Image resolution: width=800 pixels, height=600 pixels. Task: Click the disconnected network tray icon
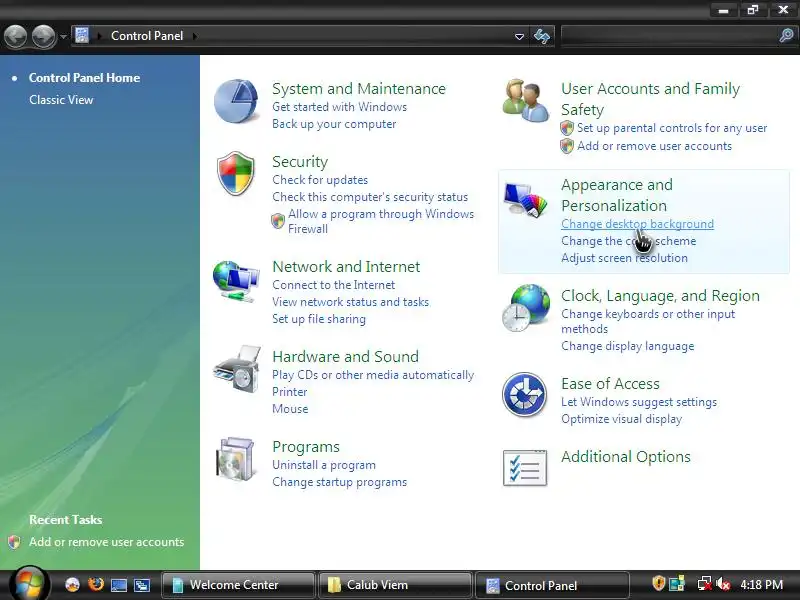[705, 584]
